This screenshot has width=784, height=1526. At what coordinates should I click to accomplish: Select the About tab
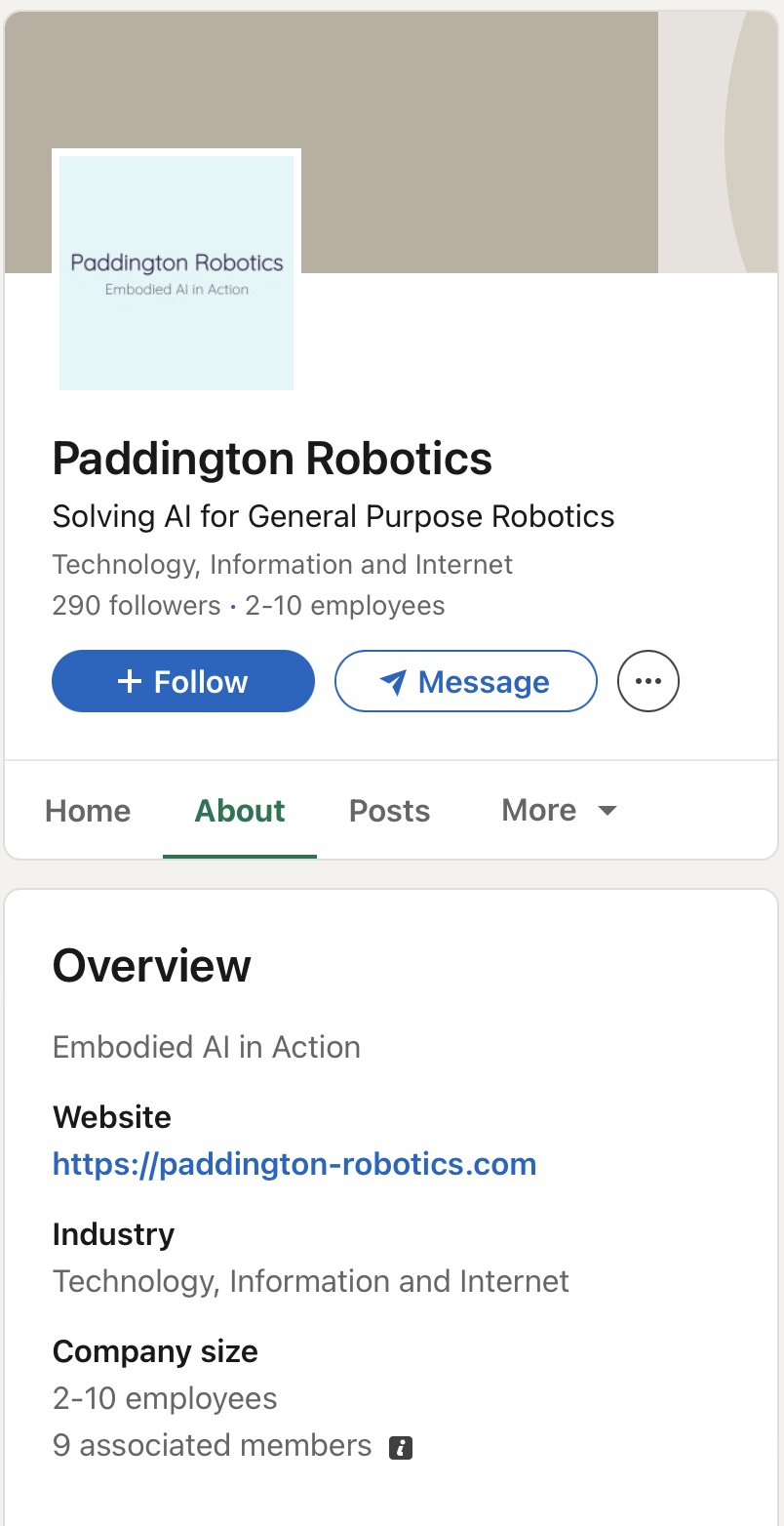(240, 811)
